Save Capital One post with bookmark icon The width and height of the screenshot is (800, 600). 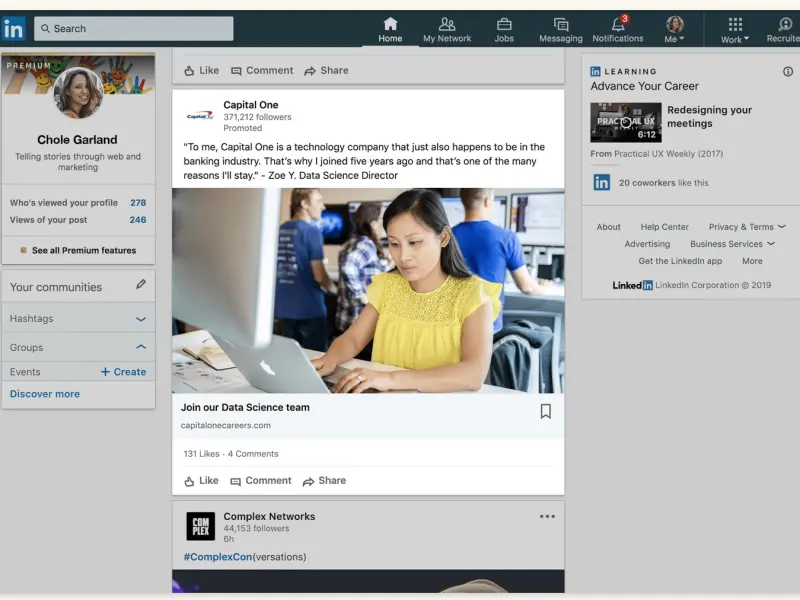tap(545, 411)
